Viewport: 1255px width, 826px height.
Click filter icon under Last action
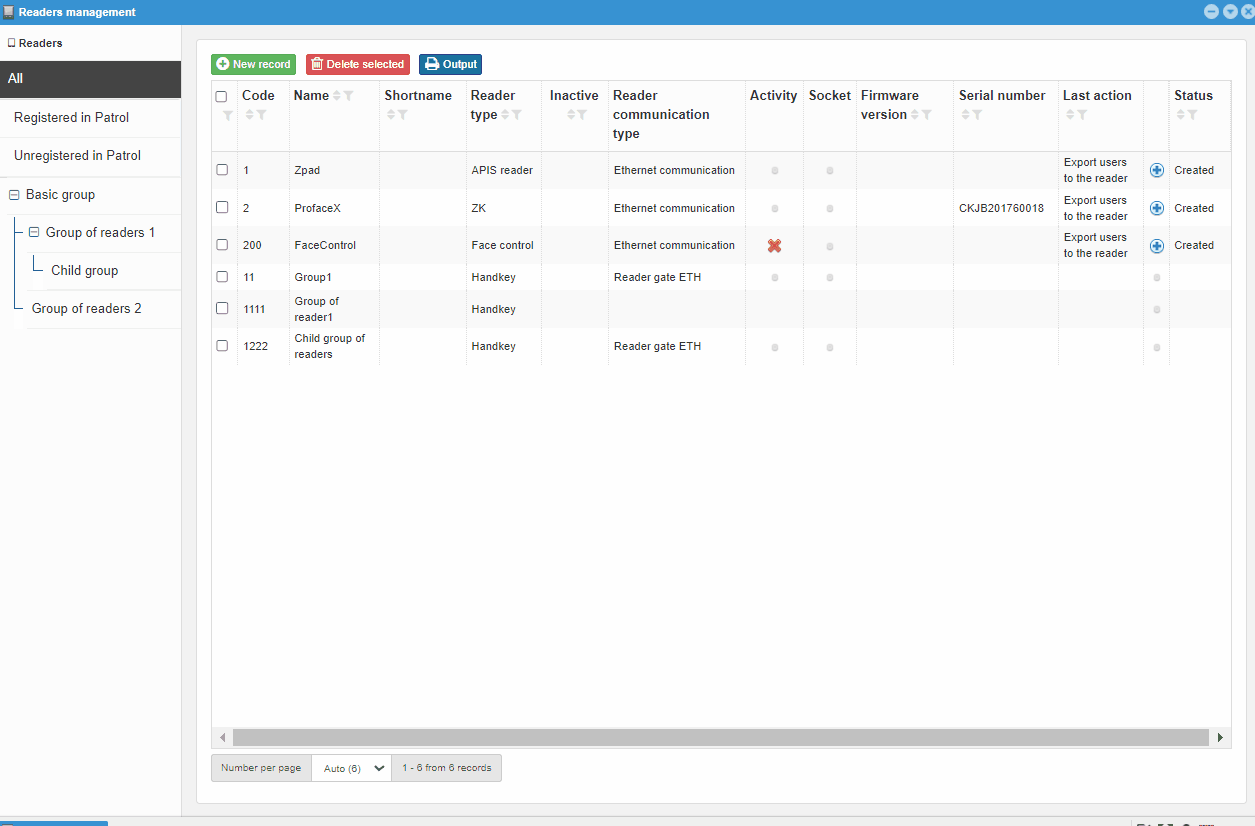click(x=1081, y=115)
